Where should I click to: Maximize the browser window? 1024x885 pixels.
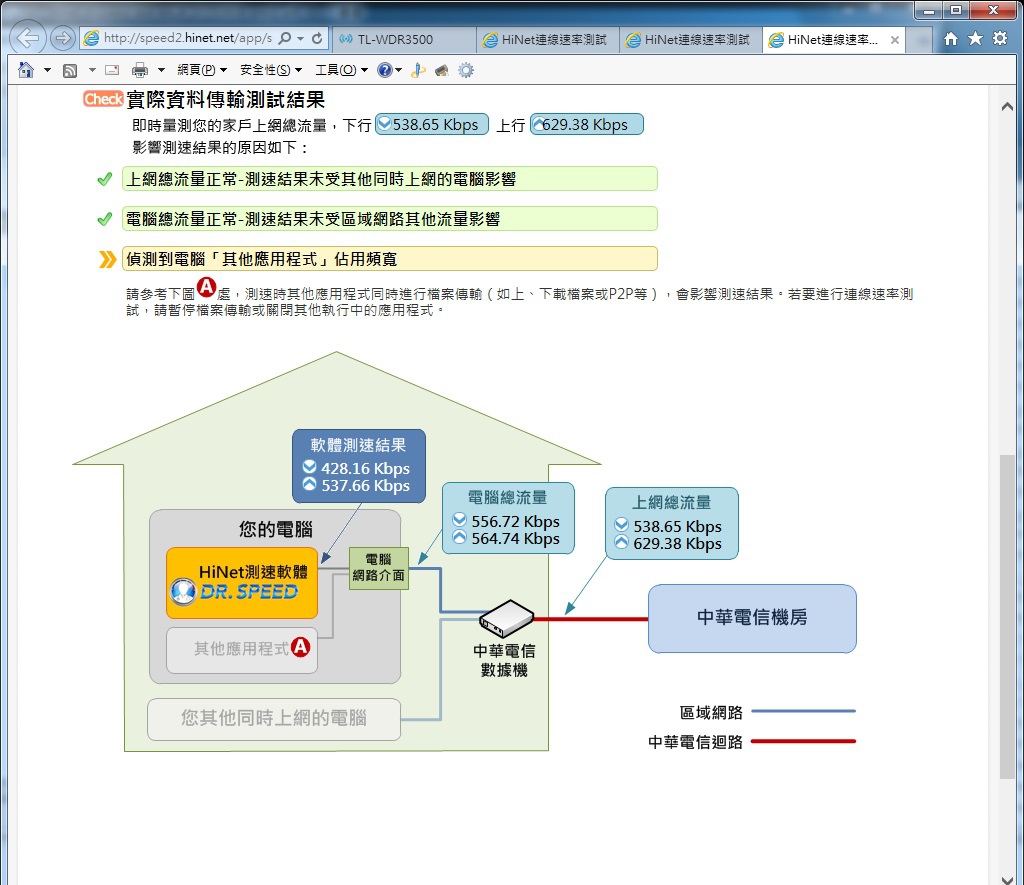tap(956, 10)
